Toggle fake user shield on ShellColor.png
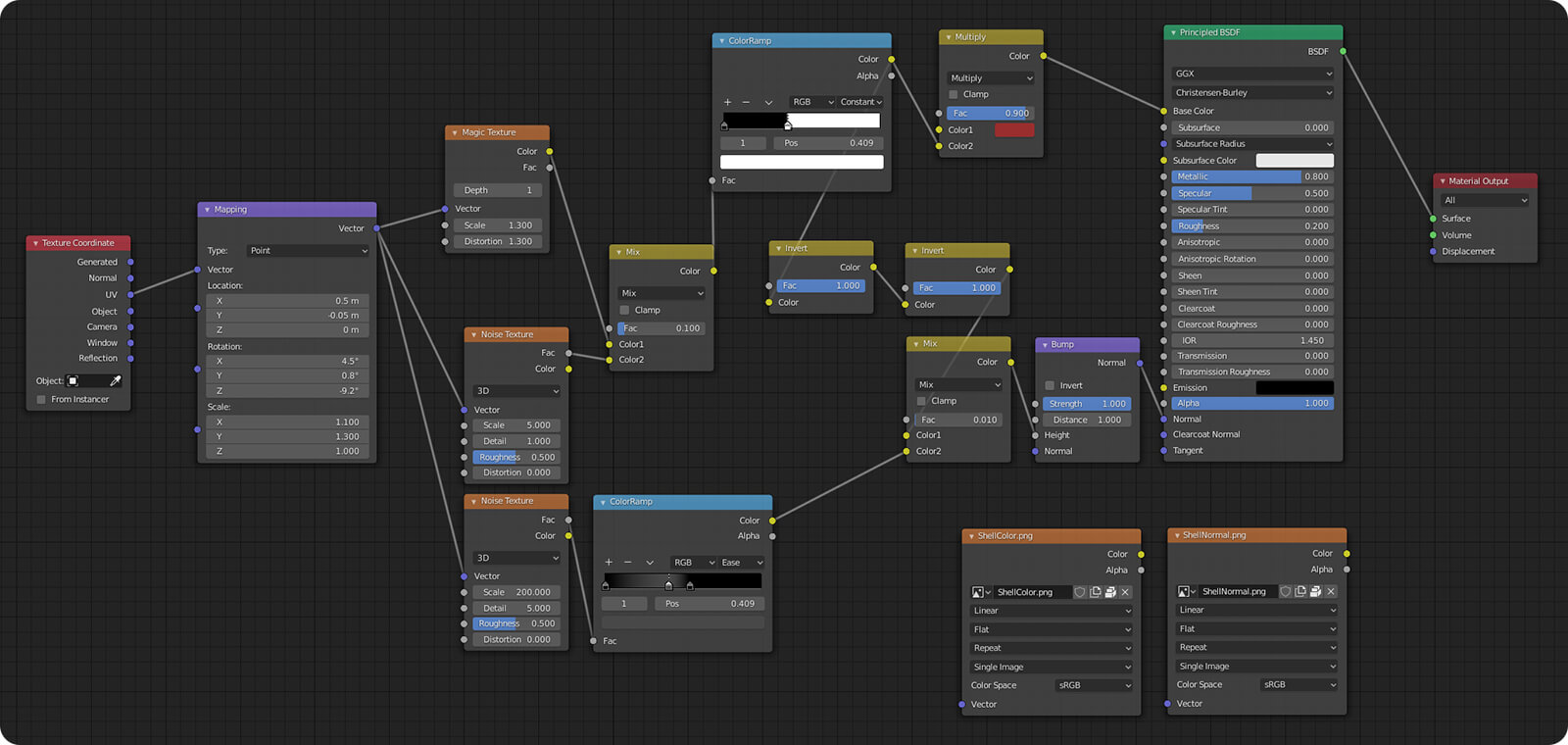Viewport: 1568px width, 745px height. (x=1080, y=592)
